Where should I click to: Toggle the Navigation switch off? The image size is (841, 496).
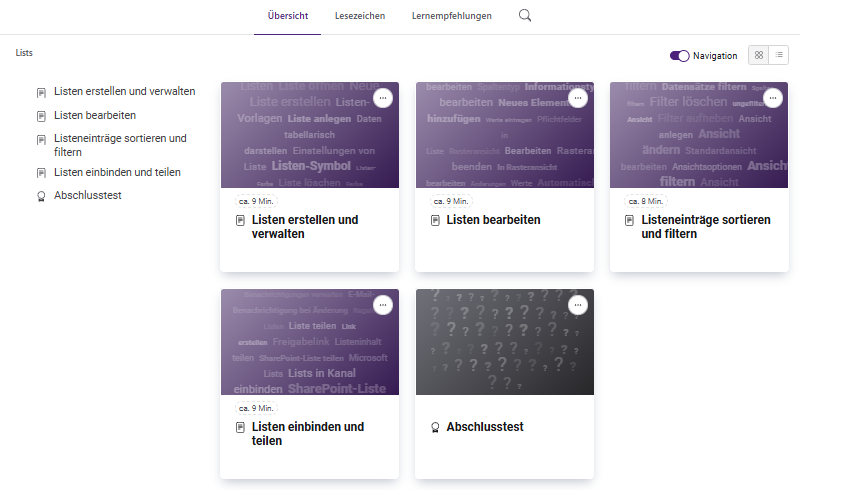tap(680, 56)
